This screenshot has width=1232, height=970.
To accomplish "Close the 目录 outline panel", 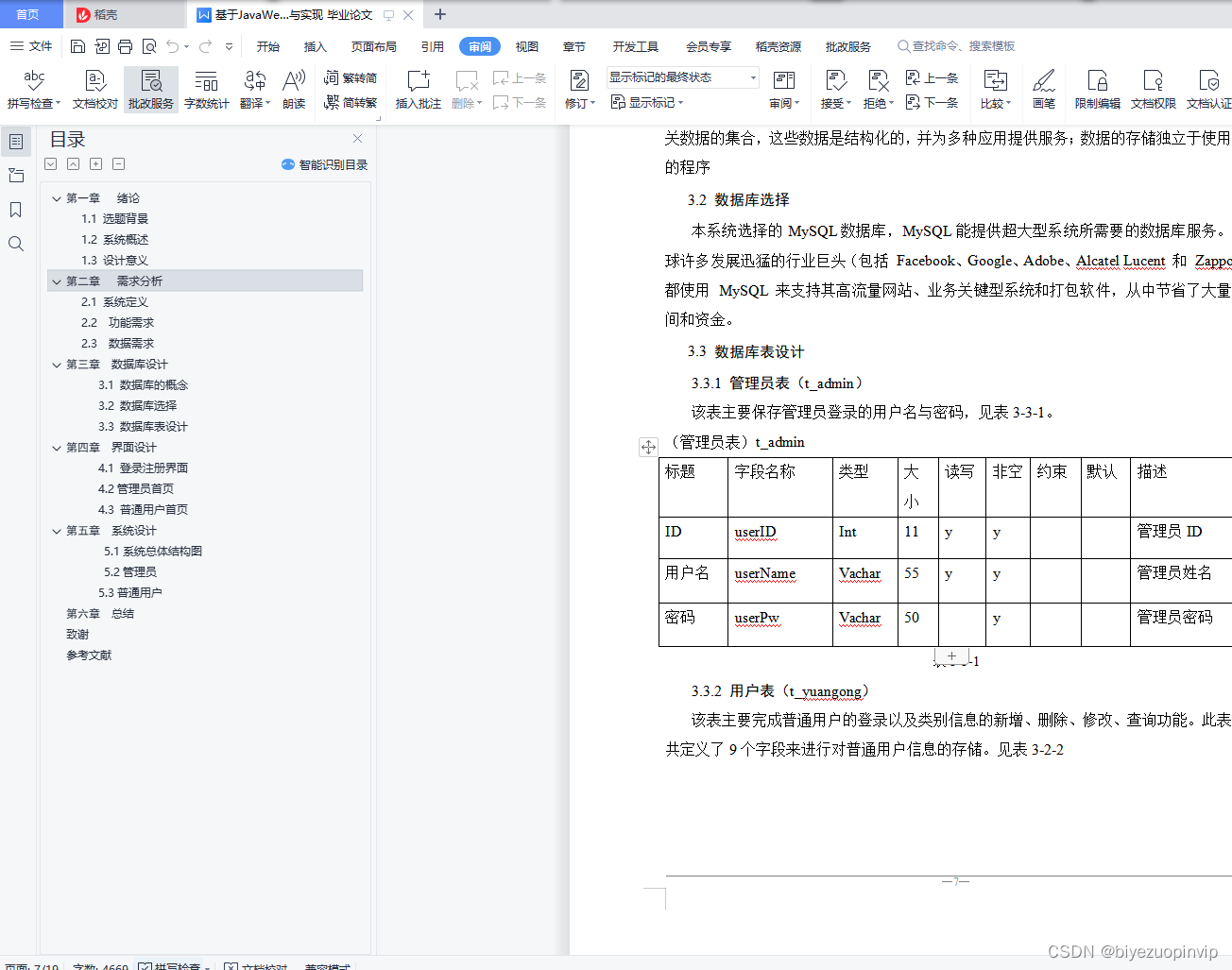I will tap(357, 139).
